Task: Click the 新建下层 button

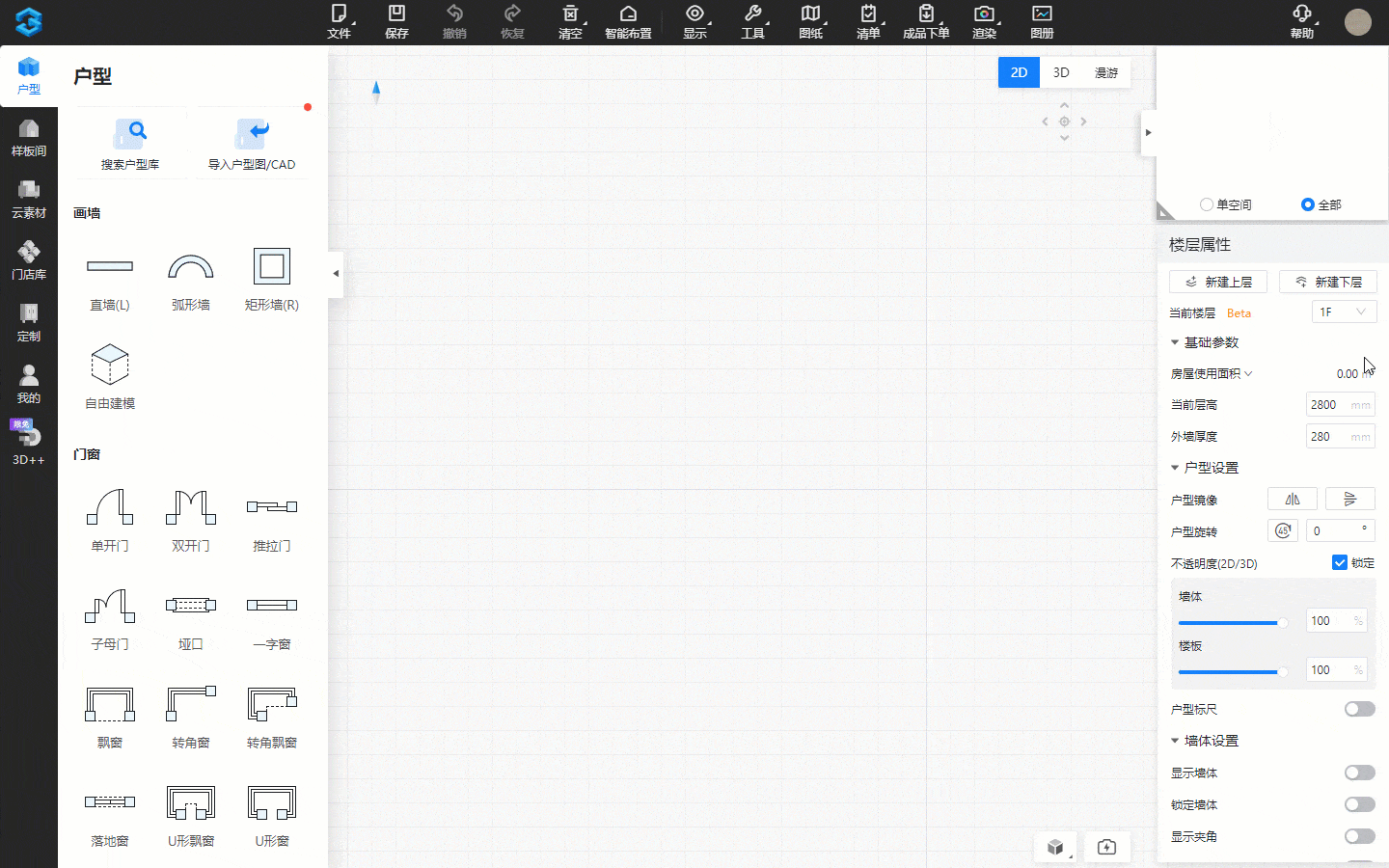Action: pyautogui.click(x=1328, y=282)
